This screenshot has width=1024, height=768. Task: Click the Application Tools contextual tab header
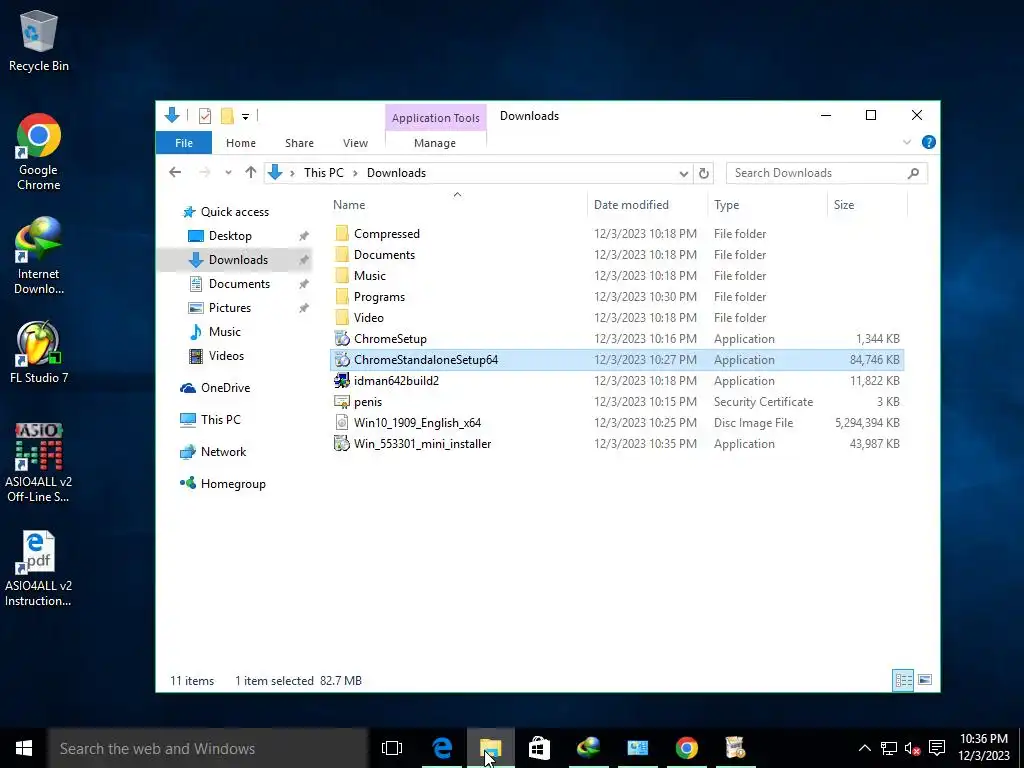pyautogui.click(x=436, y=118)
